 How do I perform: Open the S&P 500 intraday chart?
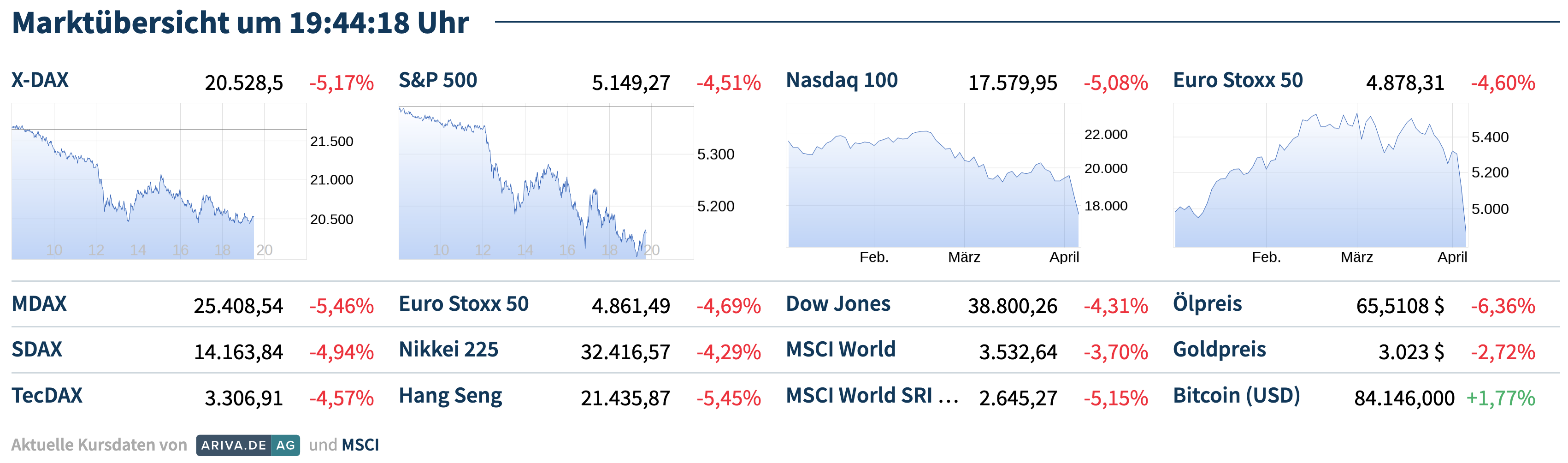[546, 182]
